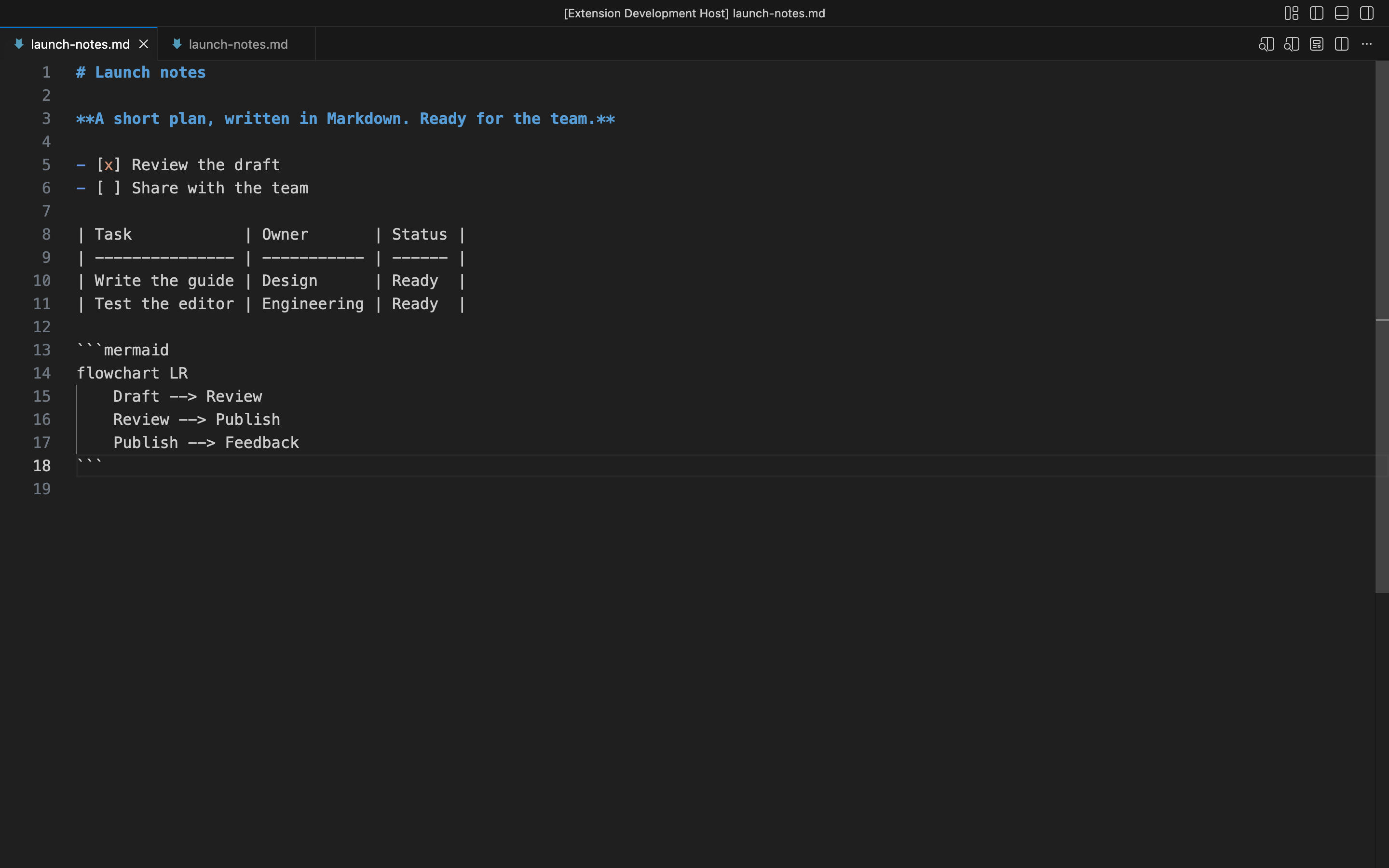
Task: Place cursor in '# Launch notes' heading
Action: point(141,72)
